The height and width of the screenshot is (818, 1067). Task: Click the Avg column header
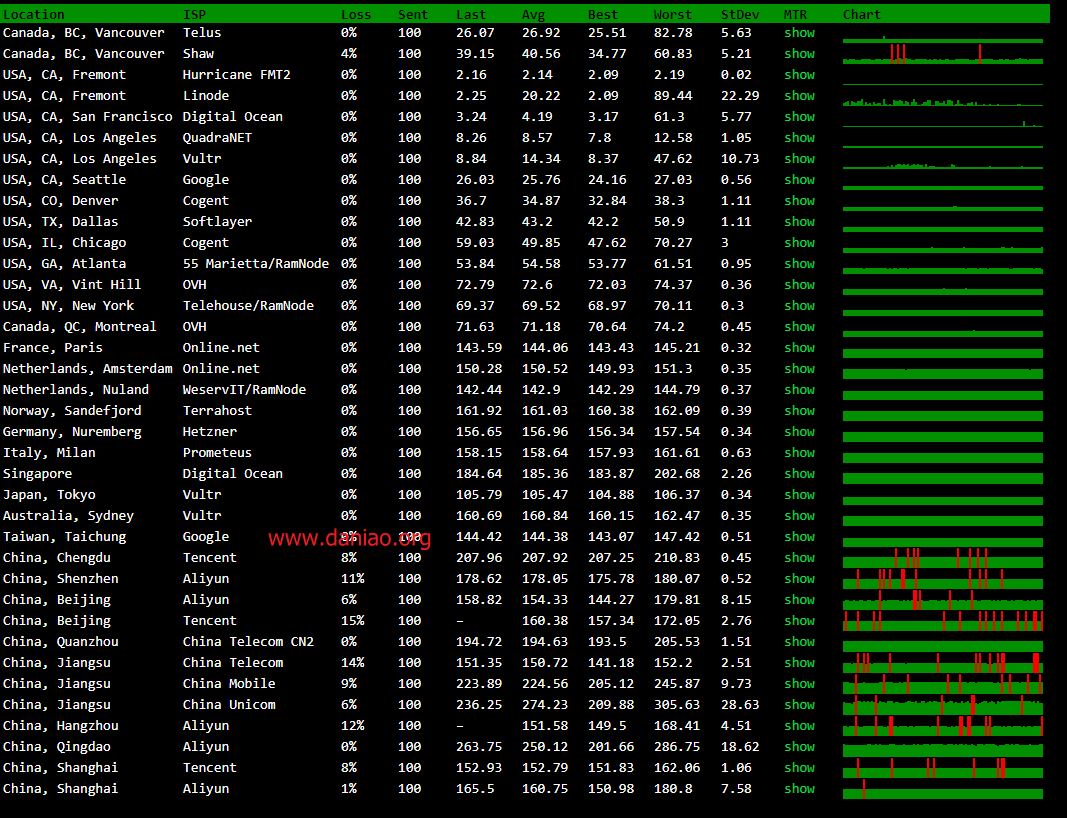534,14
